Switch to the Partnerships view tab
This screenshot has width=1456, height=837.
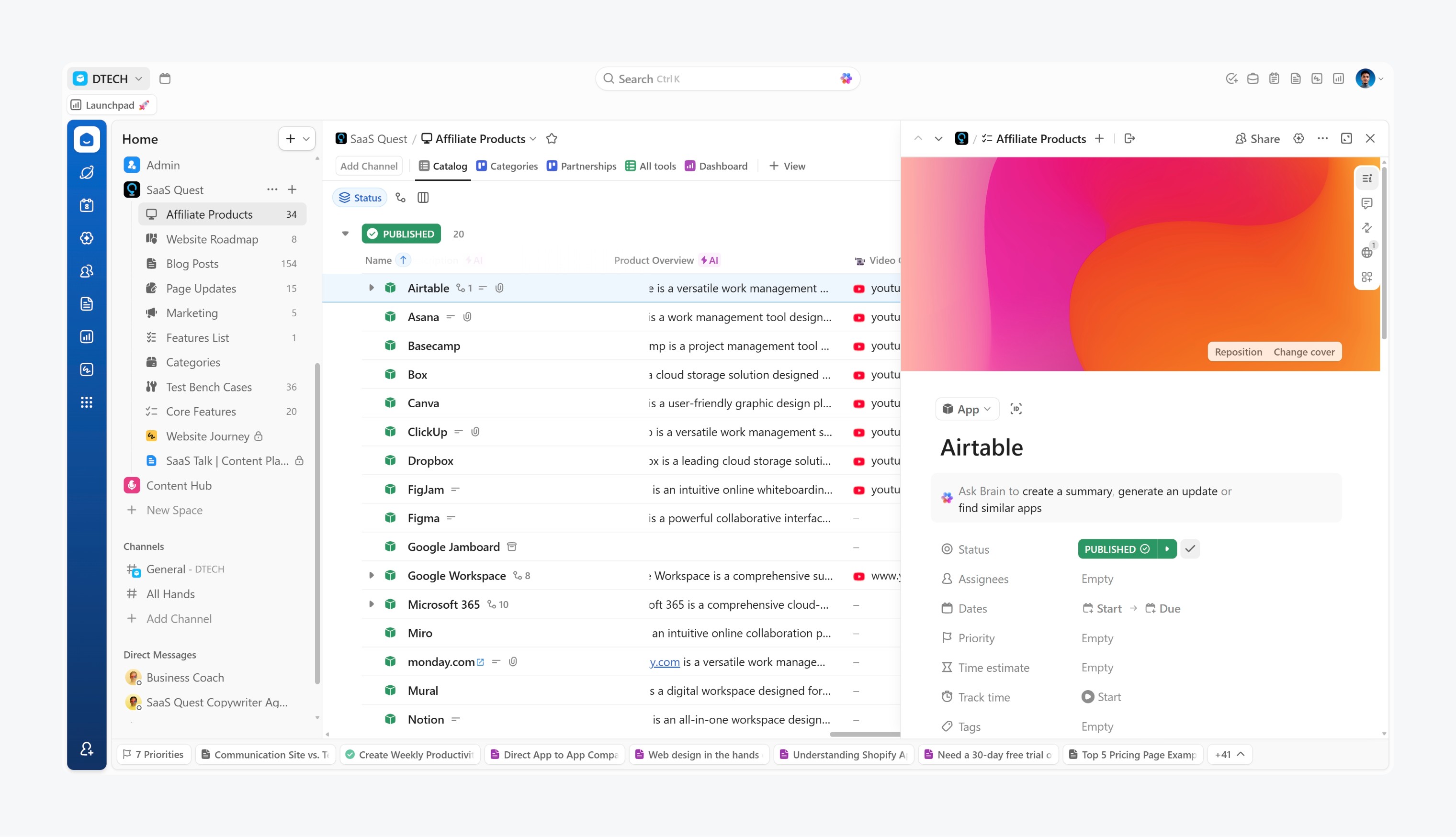[581, 166]
